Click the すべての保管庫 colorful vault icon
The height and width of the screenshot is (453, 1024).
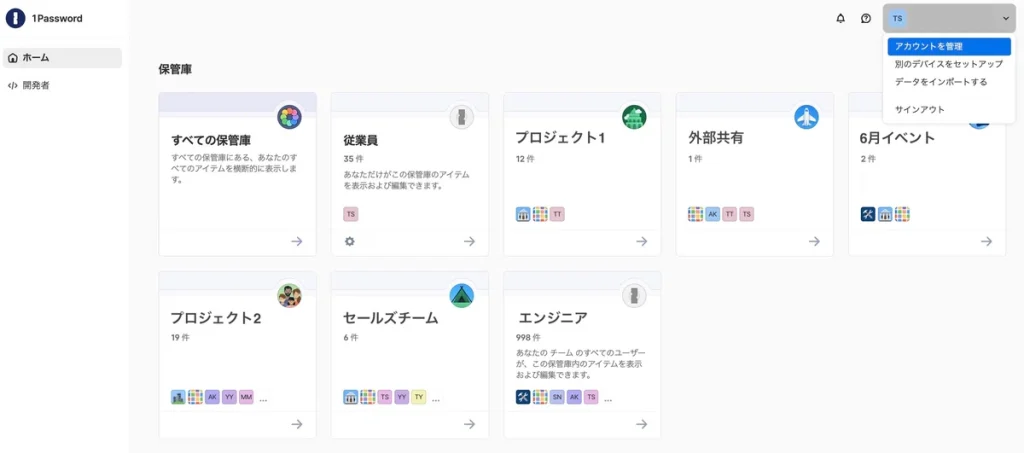[x=289, y=117]
